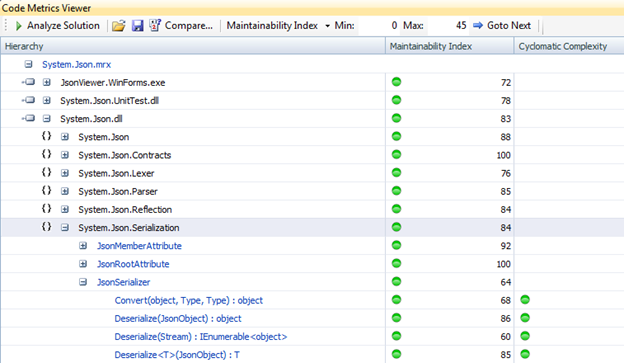Expand the System.Json namespace
Viewport: 624px width, 363px height.
coord(65,137)
